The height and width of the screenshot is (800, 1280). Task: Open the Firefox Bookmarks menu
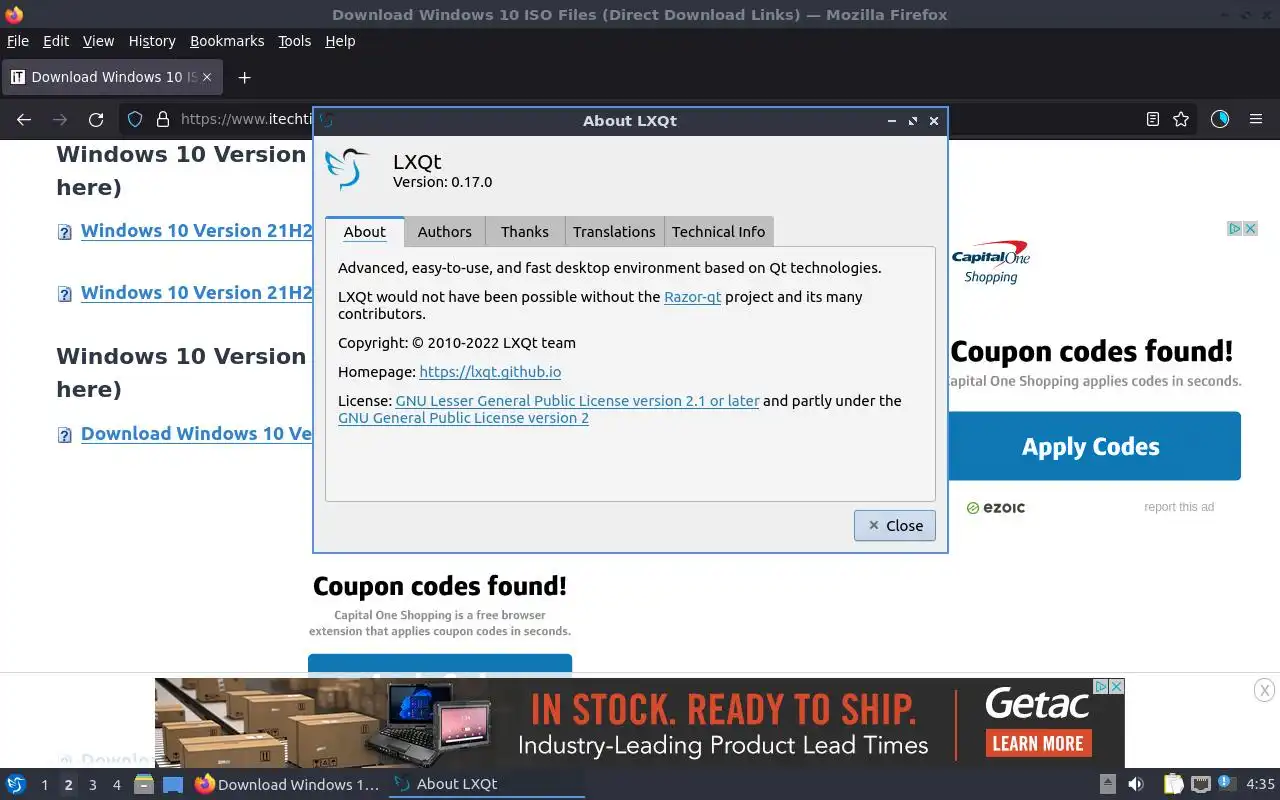227,41
